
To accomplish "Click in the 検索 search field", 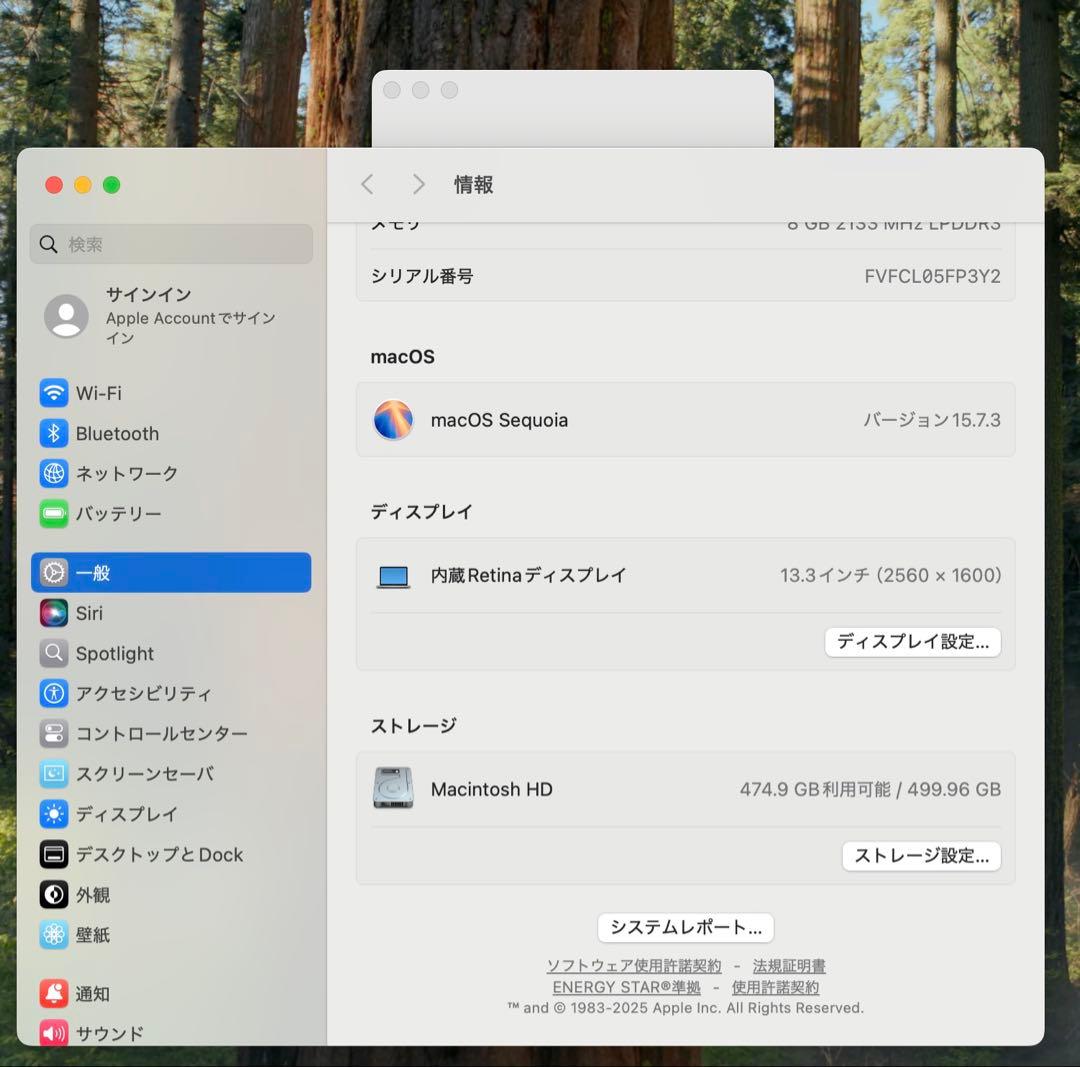I will 170,244.
